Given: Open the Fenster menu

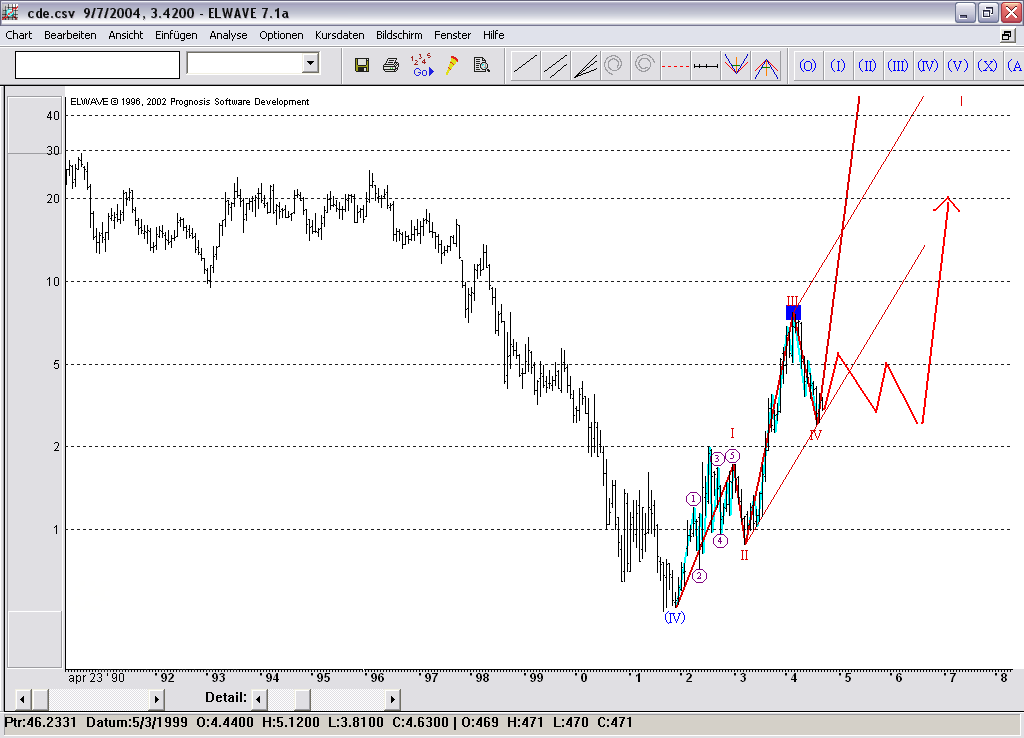Looking at the screenshot, I should click(452, 35).
